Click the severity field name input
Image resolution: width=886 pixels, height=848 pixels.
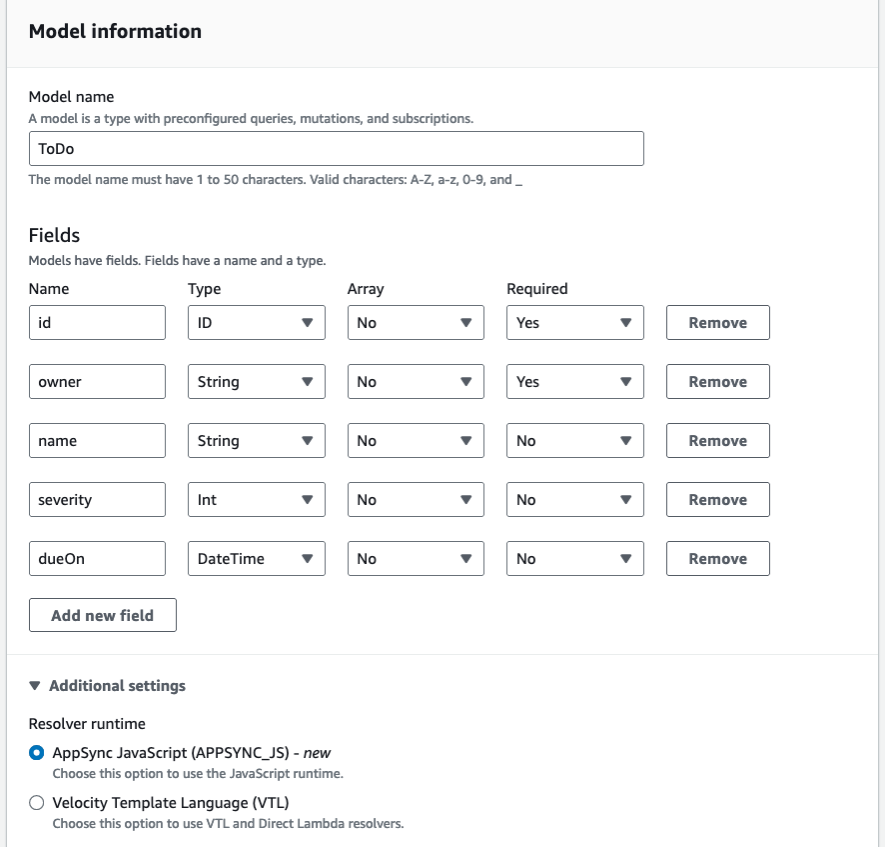pos(96,499)
